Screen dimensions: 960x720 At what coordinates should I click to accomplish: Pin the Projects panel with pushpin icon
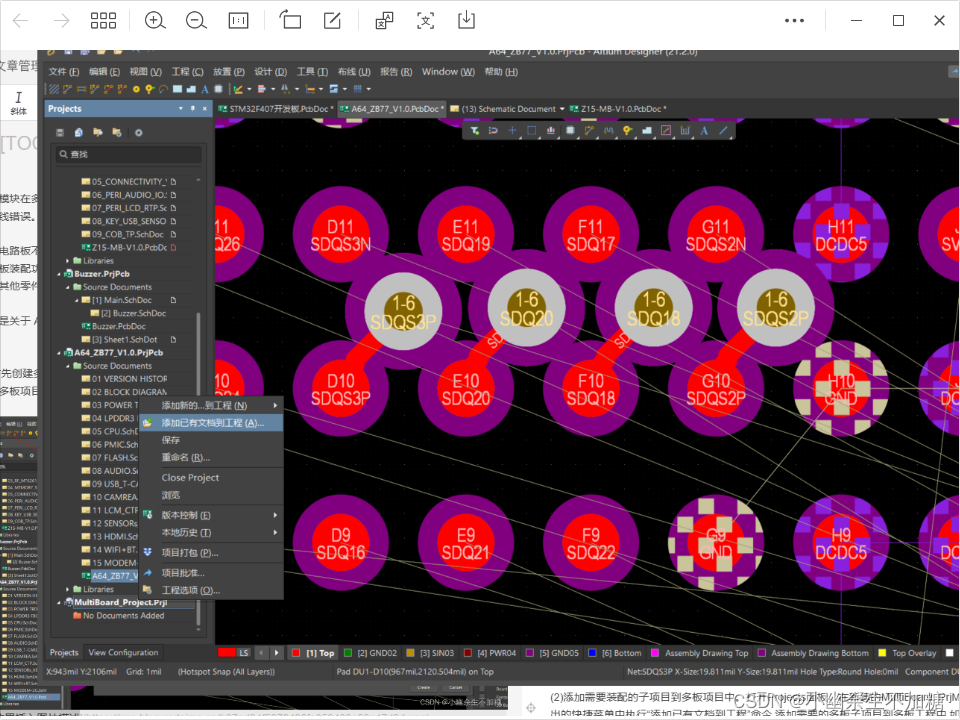point(193,108)
